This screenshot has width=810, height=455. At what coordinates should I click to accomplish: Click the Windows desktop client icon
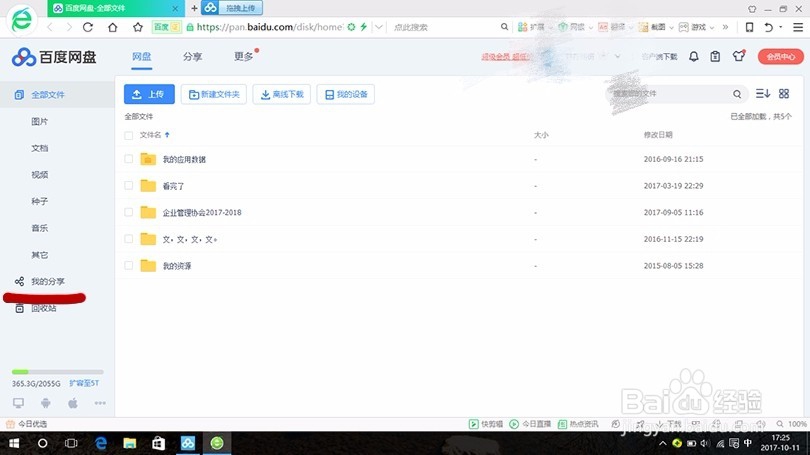click(x=19, y=403)
